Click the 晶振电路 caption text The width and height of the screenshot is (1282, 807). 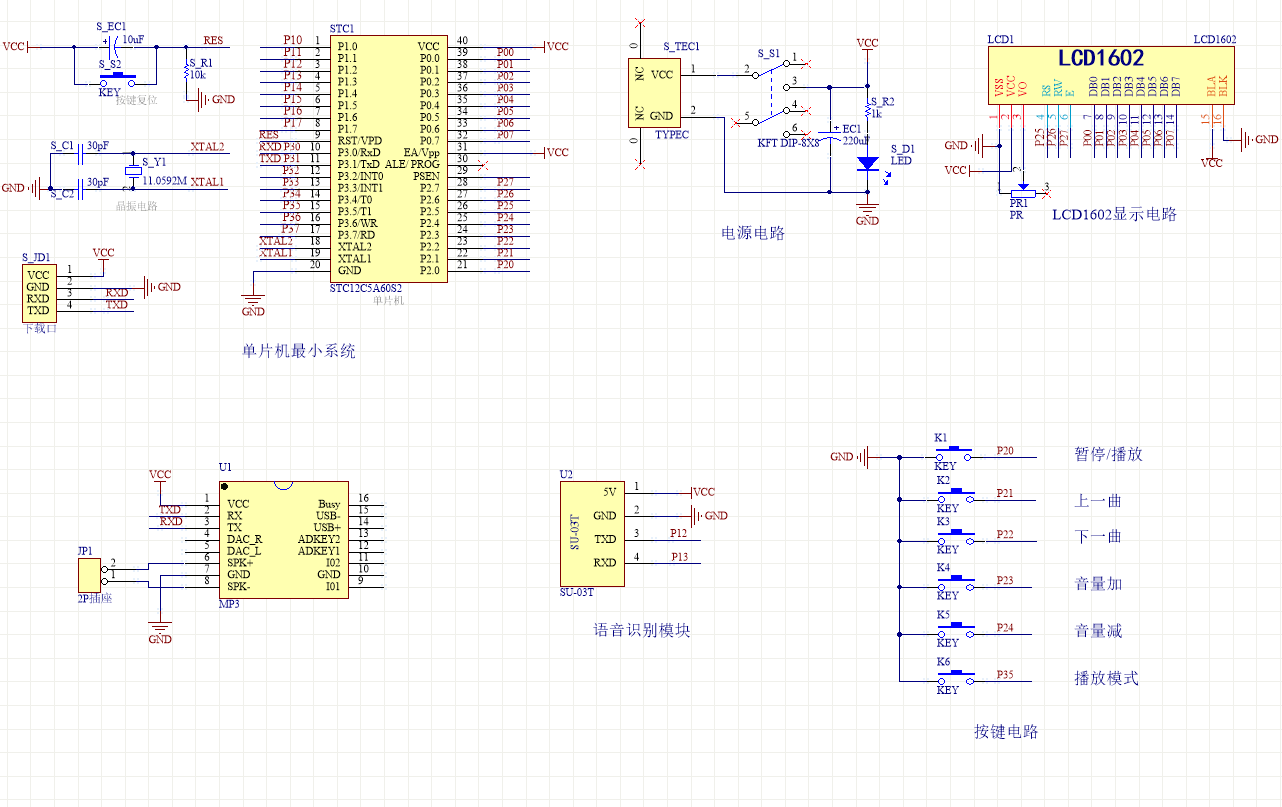[x=136, y=207]
